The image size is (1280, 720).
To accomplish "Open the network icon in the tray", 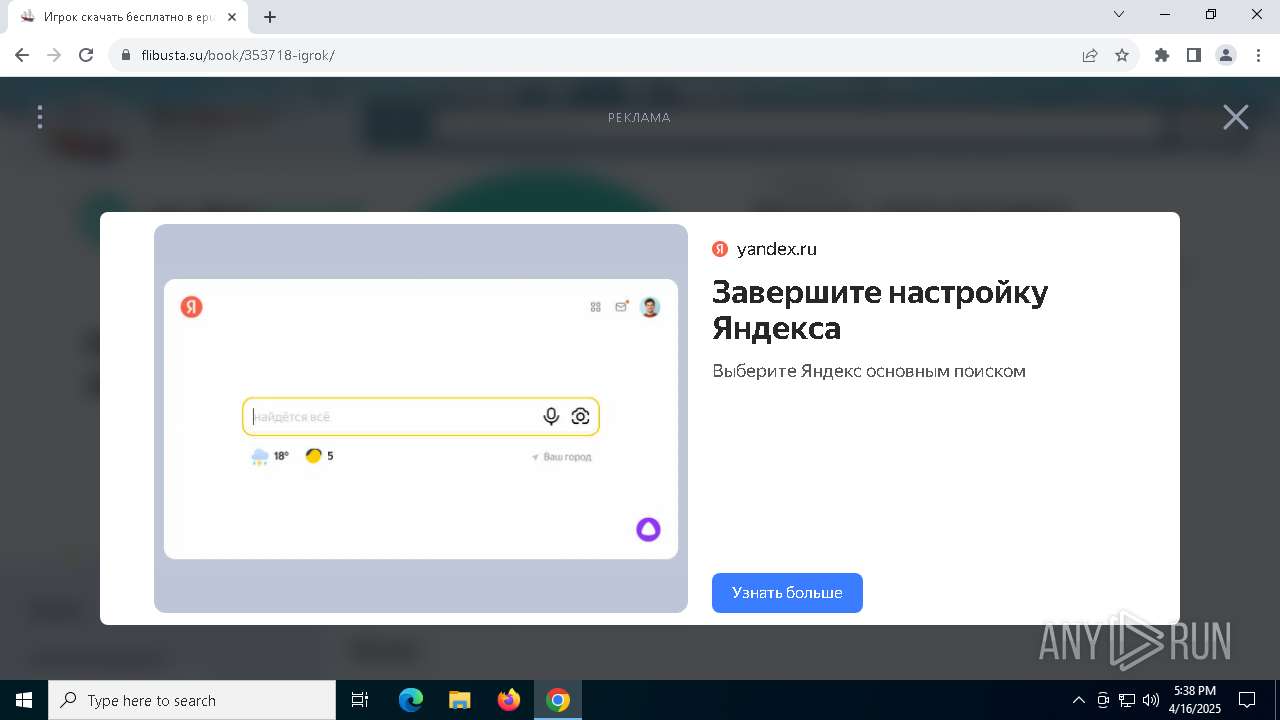I will (1127, 700).
